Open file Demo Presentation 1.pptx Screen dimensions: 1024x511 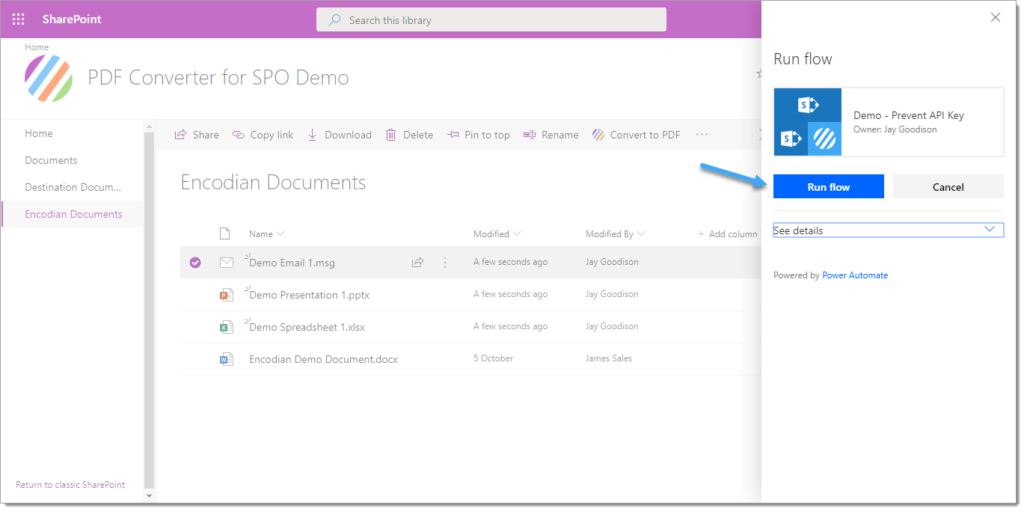[x=309, y=295]
